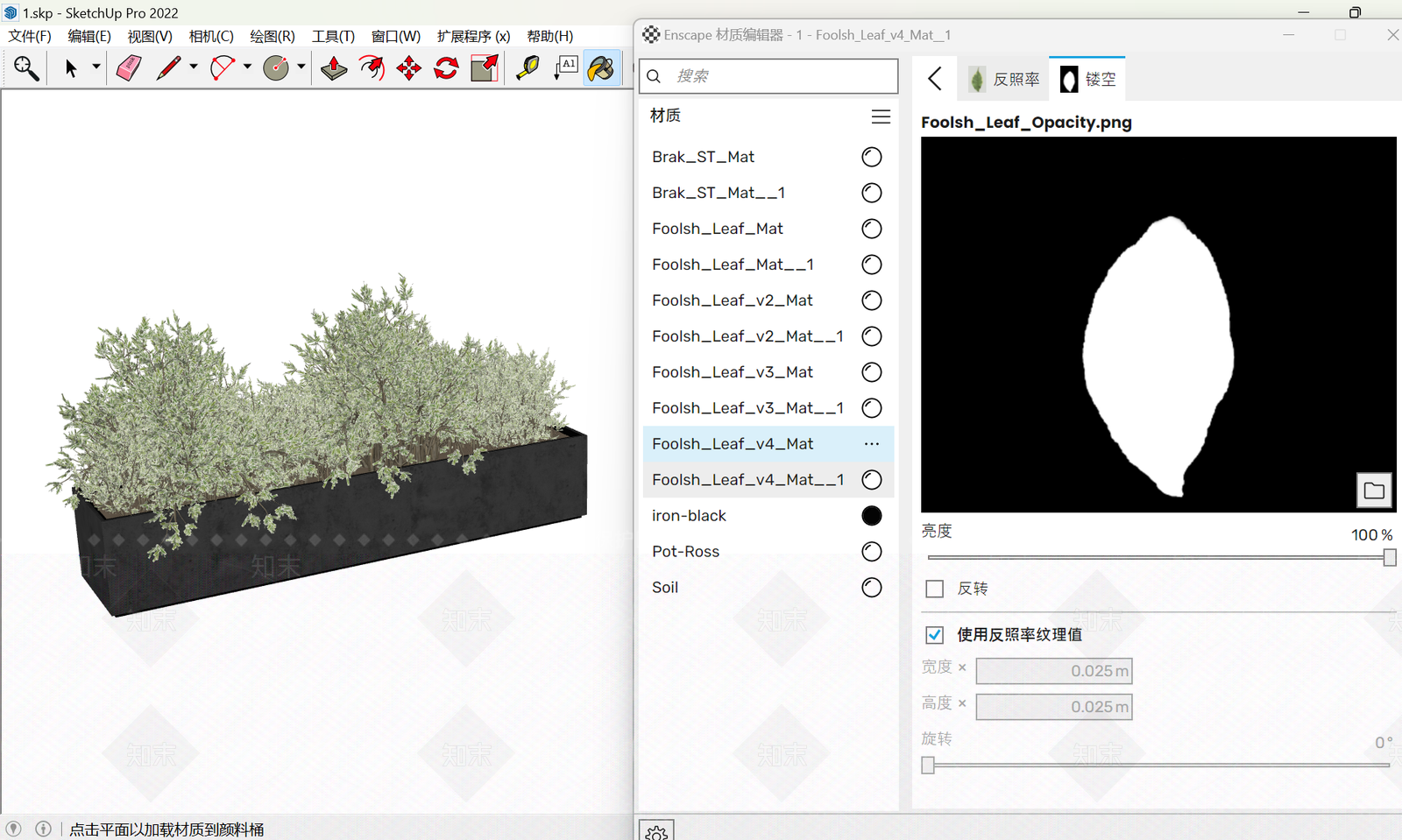The height and width of the screenshot is (840, 1402).
Task: Choose the red Pencil Line tool
Action: click(168, 68)
